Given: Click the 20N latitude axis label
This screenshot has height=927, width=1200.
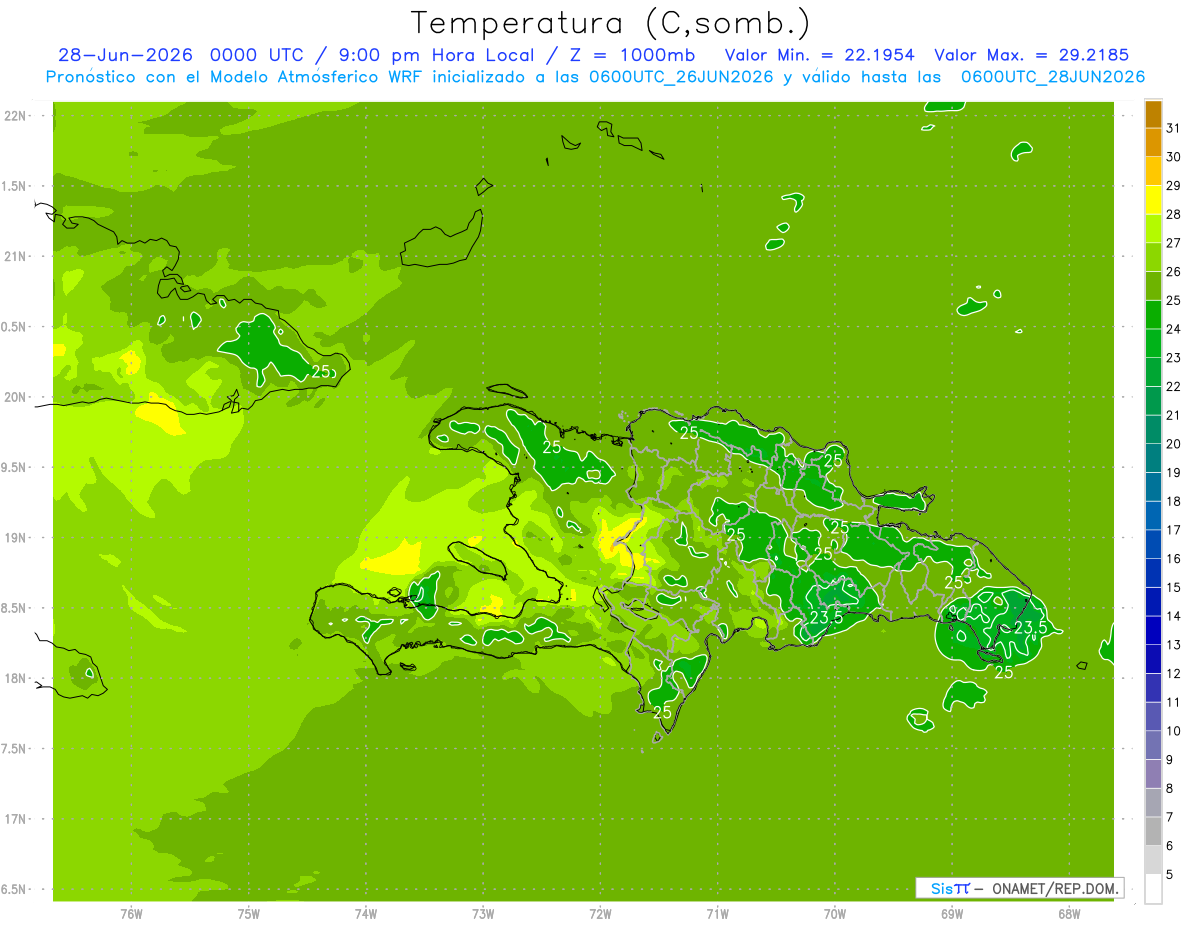Looking at the screenshot, I should (16, 398).
